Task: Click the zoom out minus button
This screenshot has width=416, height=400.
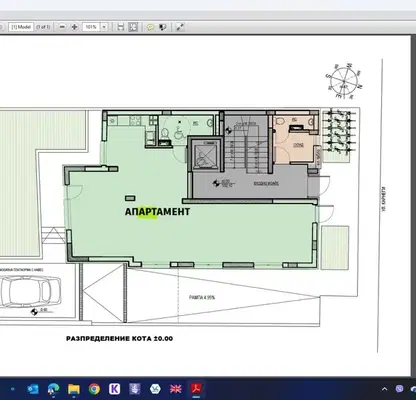Action: tap(62, 27)
